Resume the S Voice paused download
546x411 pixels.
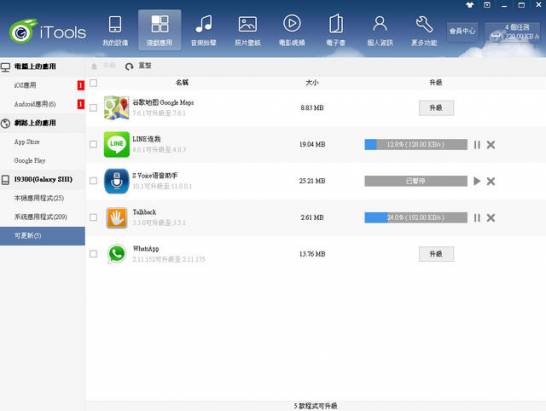coord(477,181)
